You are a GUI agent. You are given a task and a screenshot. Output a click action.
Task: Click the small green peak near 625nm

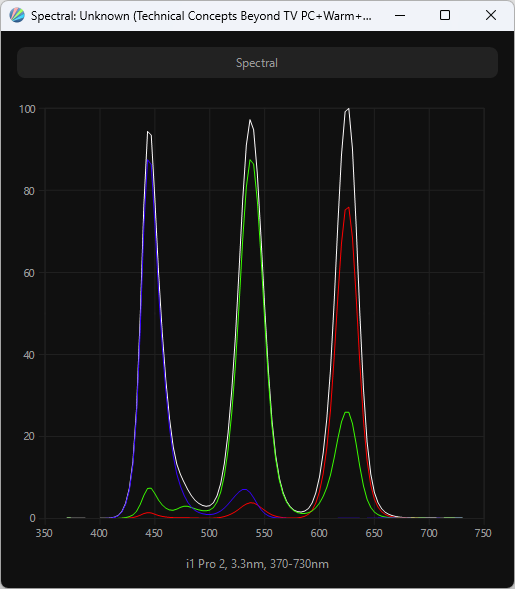tap(347, 412)
